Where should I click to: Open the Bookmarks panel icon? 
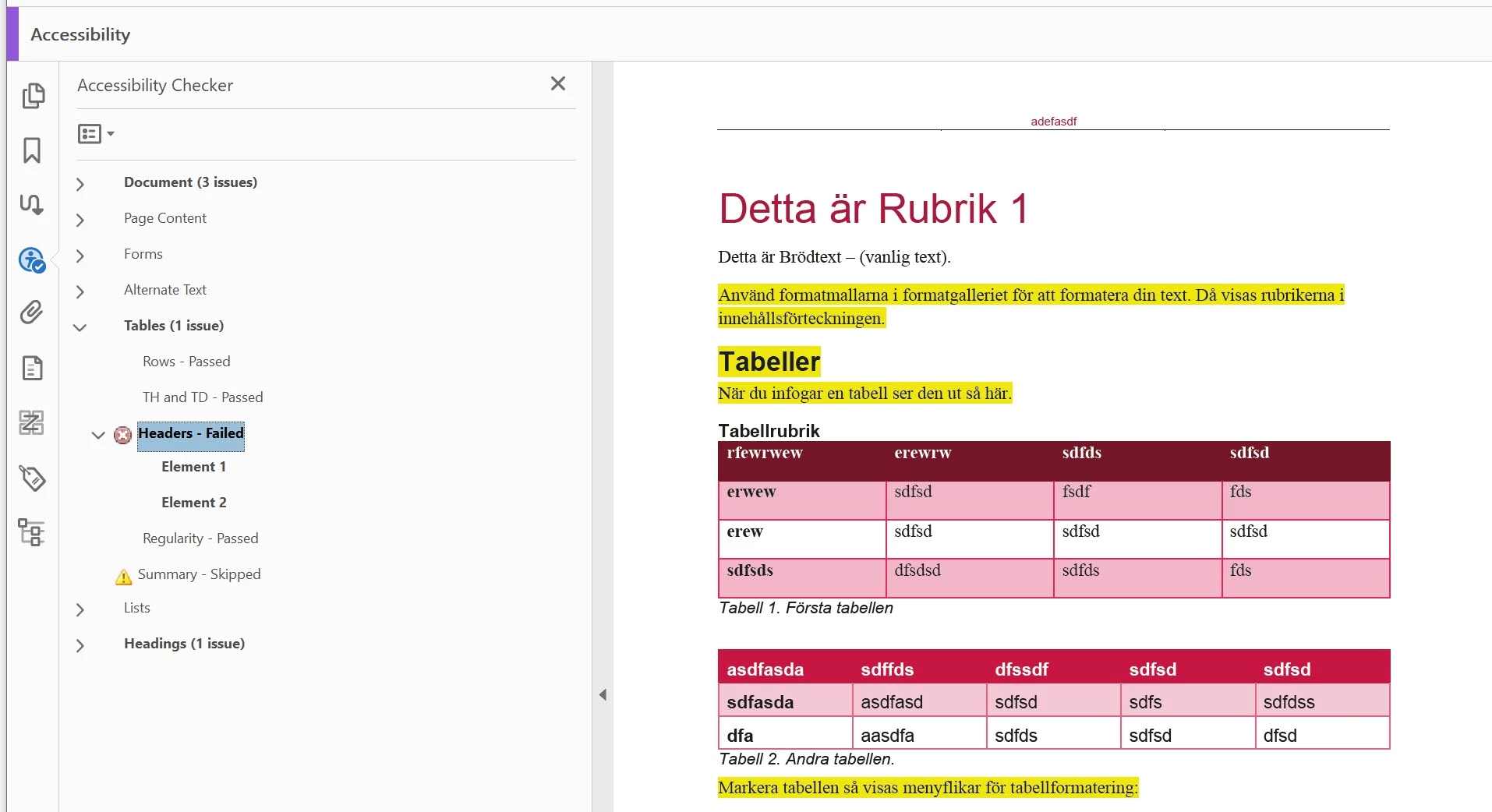[32, 150]
